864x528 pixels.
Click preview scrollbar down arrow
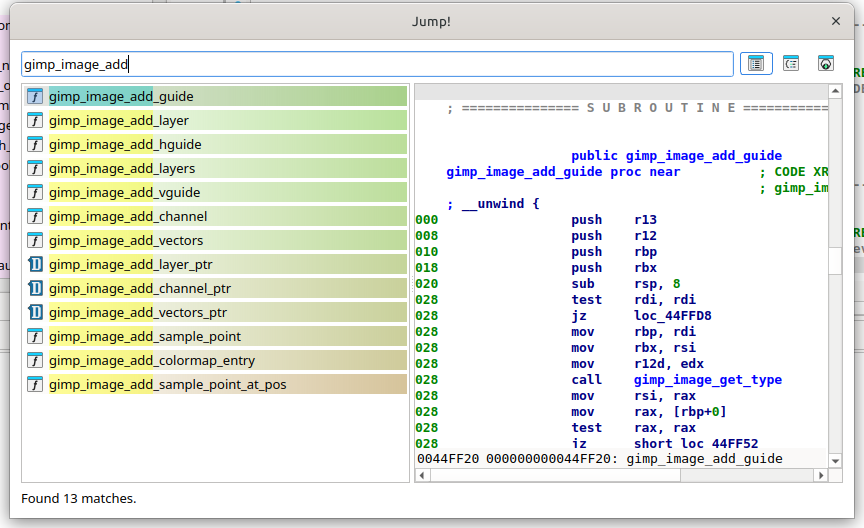[835, 461]
